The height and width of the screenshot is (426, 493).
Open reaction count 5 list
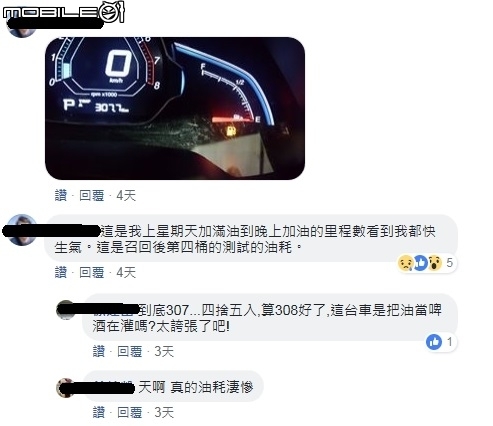click(x=449, y=263)
